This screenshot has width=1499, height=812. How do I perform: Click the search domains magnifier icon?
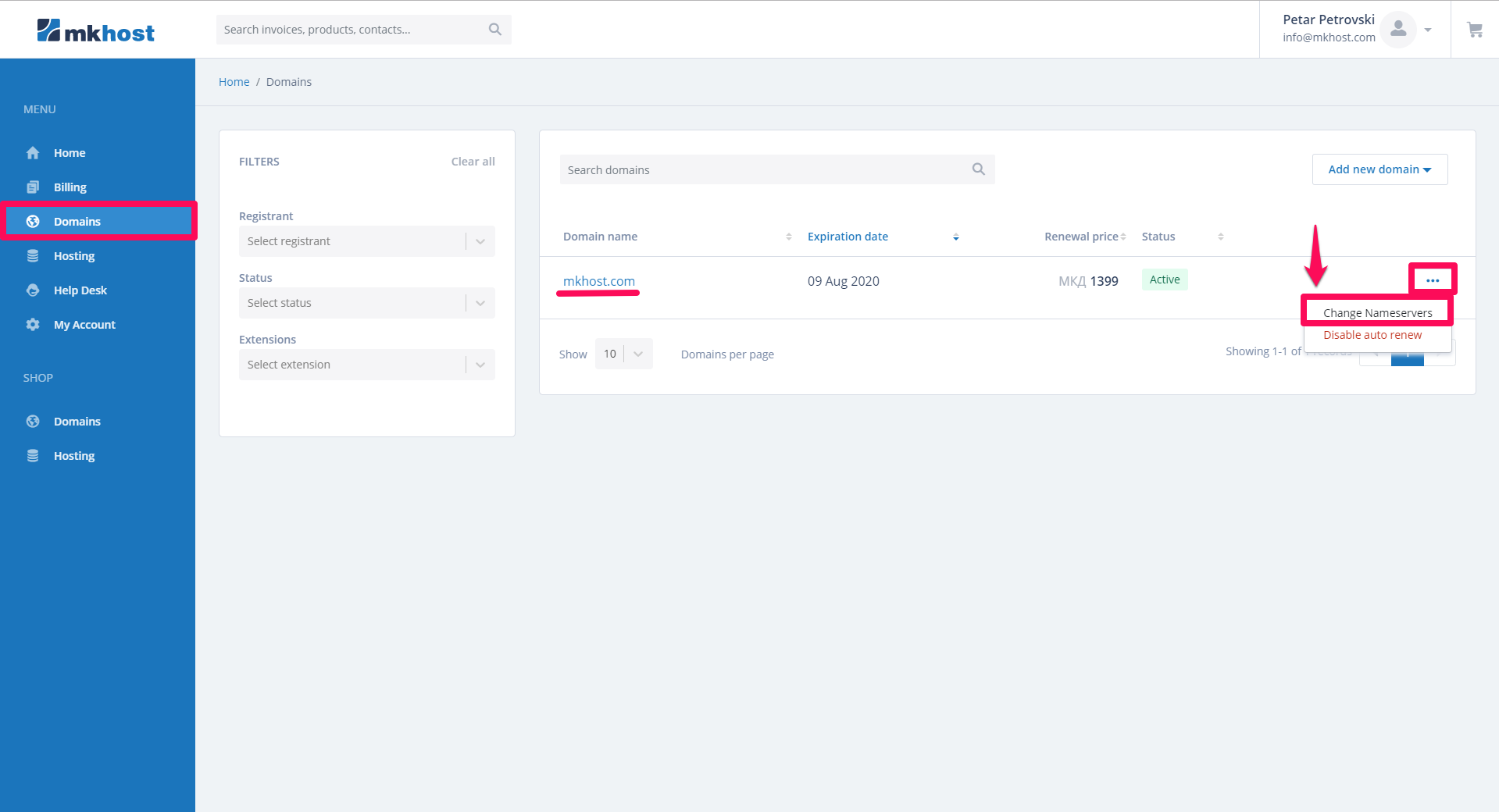tap(978, 169)
